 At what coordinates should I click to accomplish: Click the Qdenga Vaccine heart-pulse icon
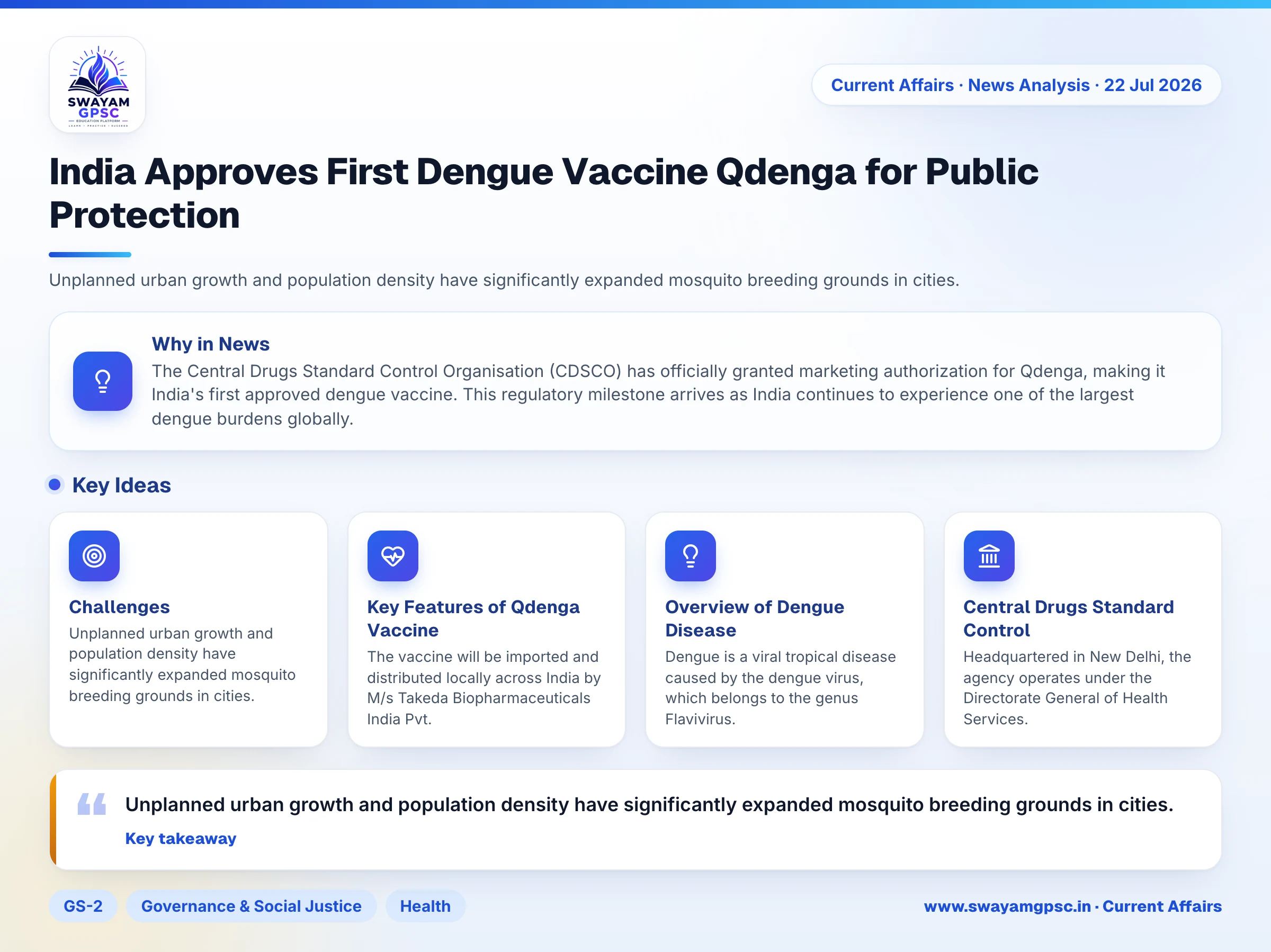pyautogui.click(x=392, y=555)
